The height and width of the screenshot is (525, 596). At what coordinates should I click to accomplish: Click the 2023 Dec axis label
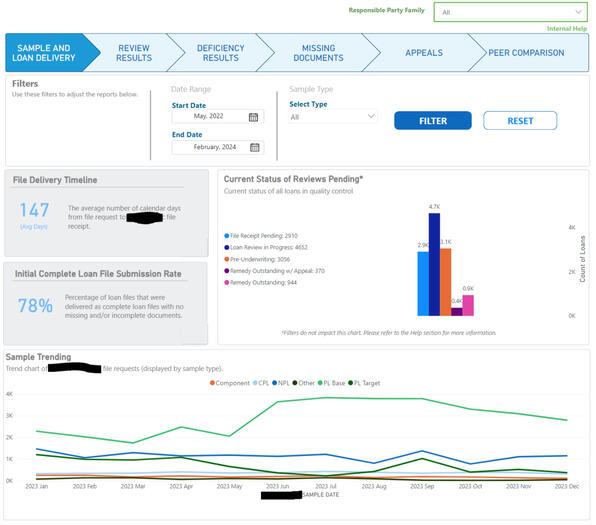[x=566, y=486]
